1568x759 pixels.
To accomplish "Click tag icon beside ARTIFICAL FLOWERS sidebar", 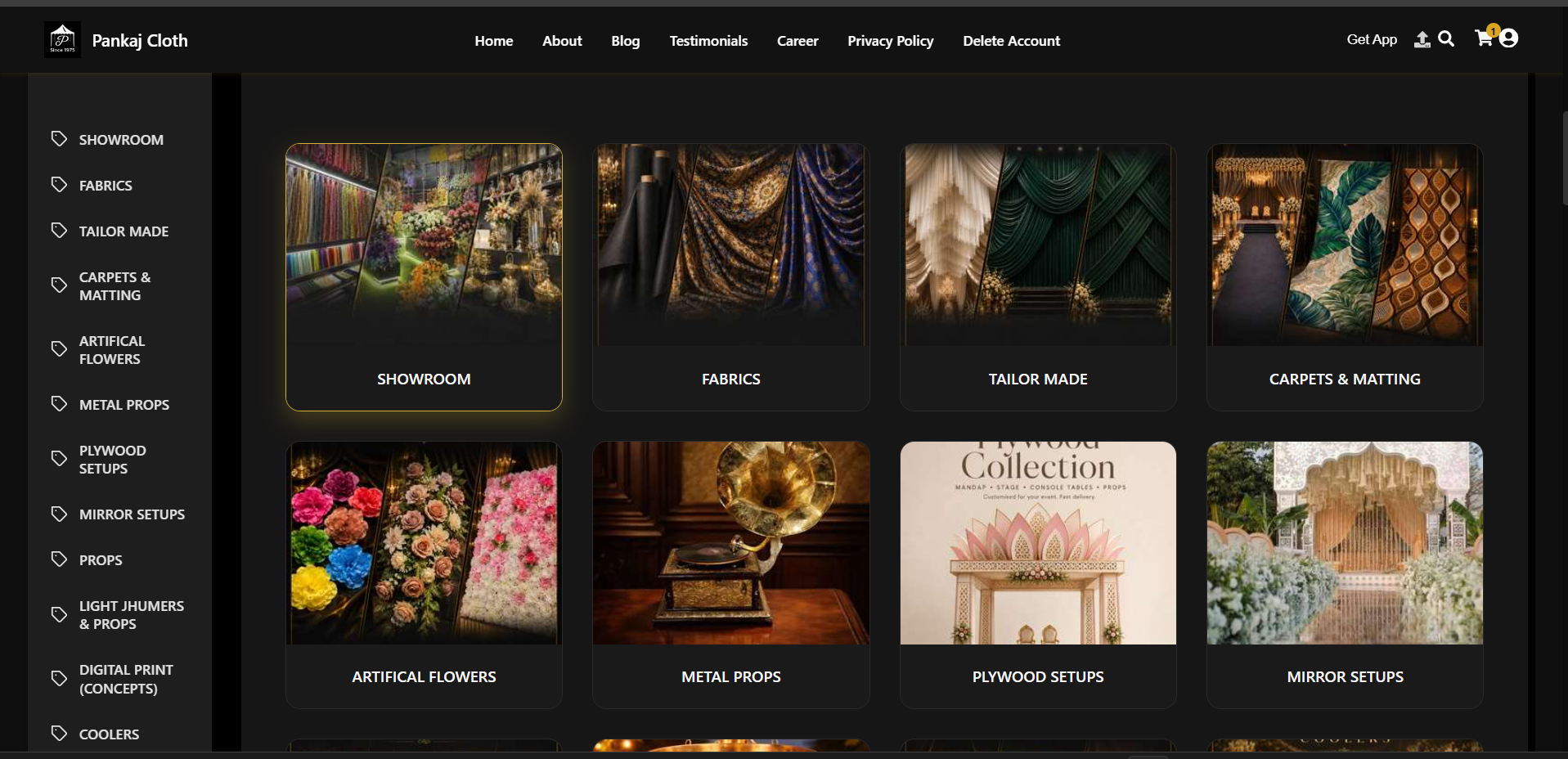I will pyautogui.click(x=59, y=348).
